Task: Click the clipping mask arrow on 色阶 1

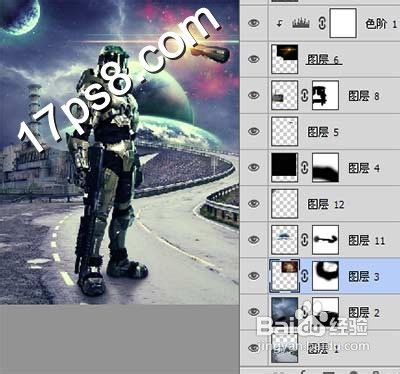Action: tap(280, 24)
